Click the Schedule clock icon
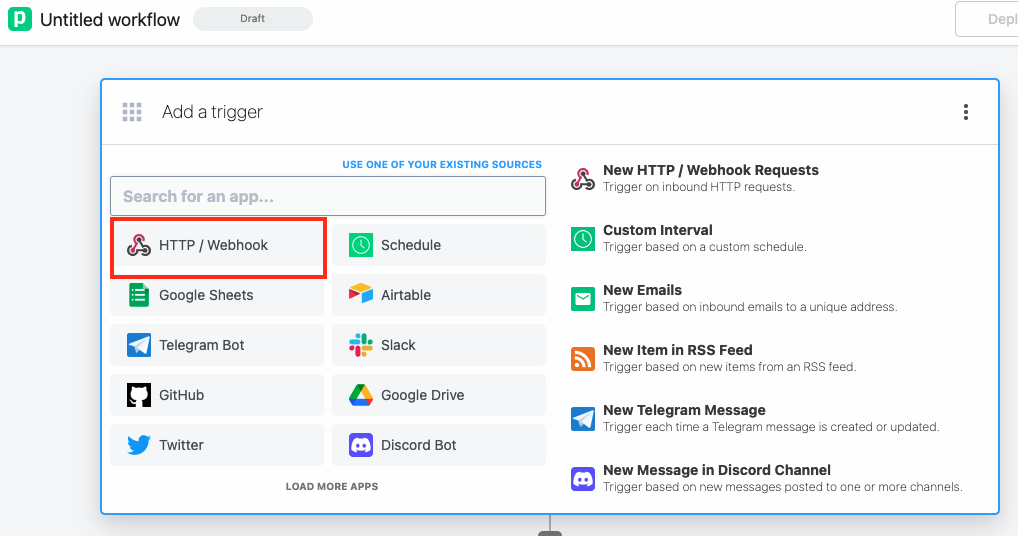1018x536 pixels. pos(360,245)
